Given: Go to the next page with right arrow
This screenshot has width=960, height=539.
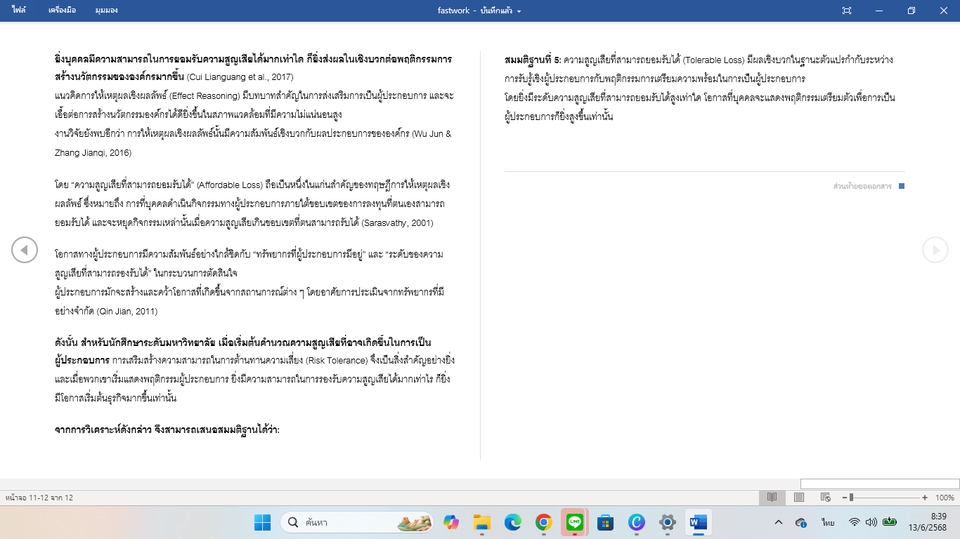Looking at the screenshot, I should (x=935, y=250).
